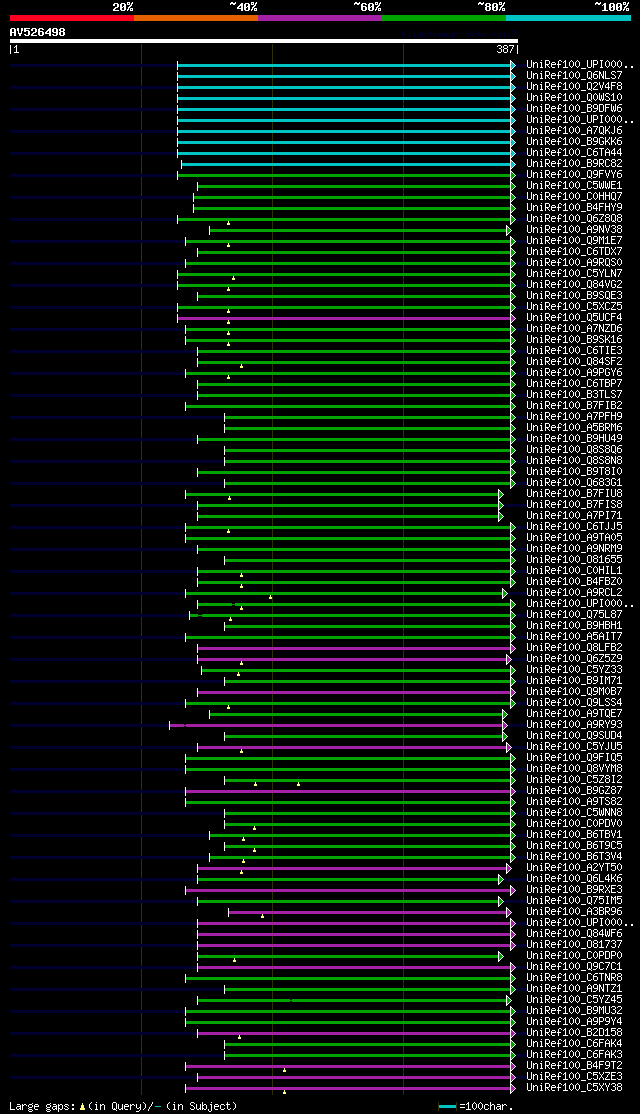Select the UniRef100_B4FHY9 label
This screenshot has height=1114, width=640.
pyautogui.click(x=575, y=207)
